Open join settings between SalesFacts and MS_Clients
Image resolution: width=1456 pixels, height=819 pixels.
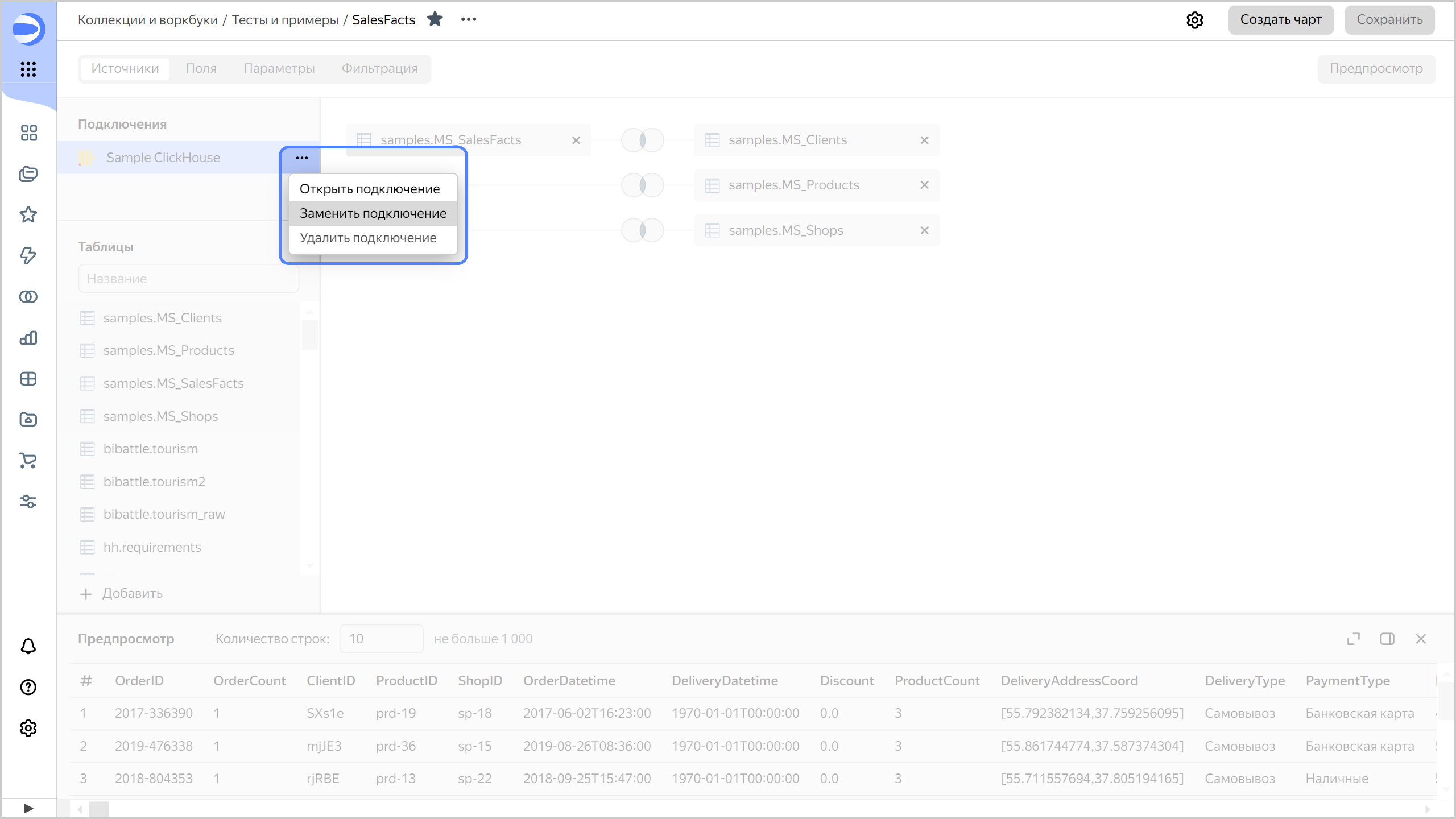coord(642,140)
